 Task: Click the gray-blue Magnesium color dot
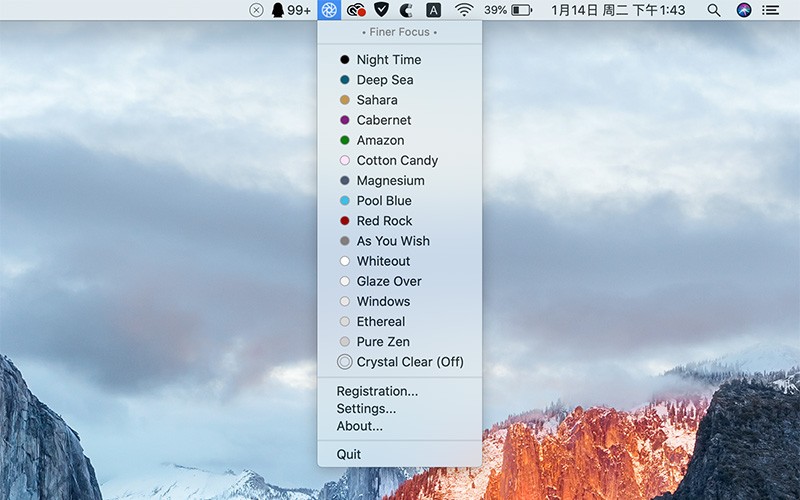[345, 181]
